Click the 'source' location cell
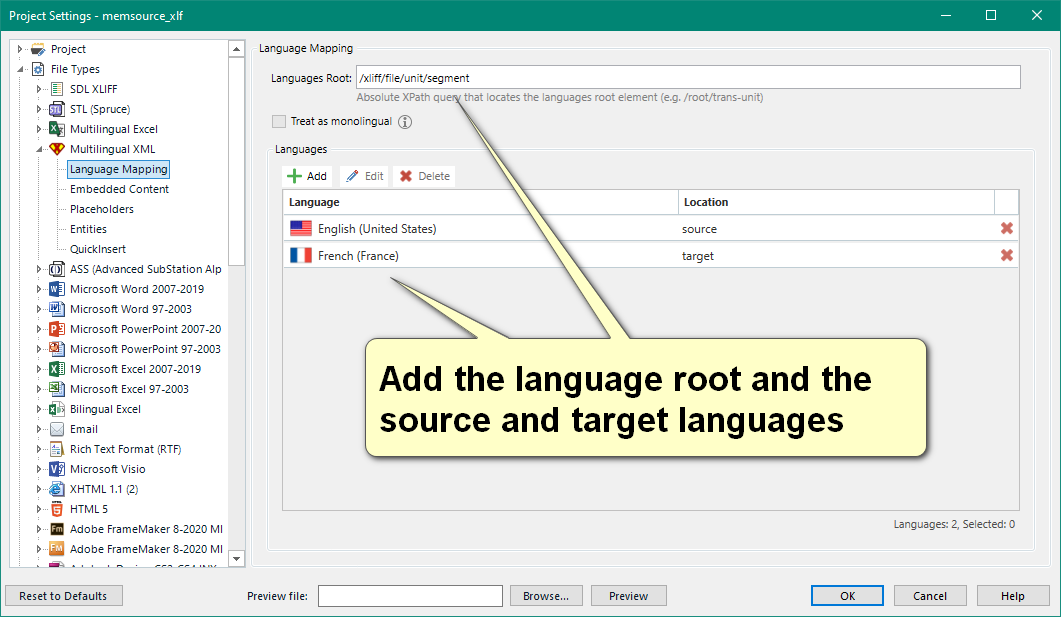 [699, 229]
